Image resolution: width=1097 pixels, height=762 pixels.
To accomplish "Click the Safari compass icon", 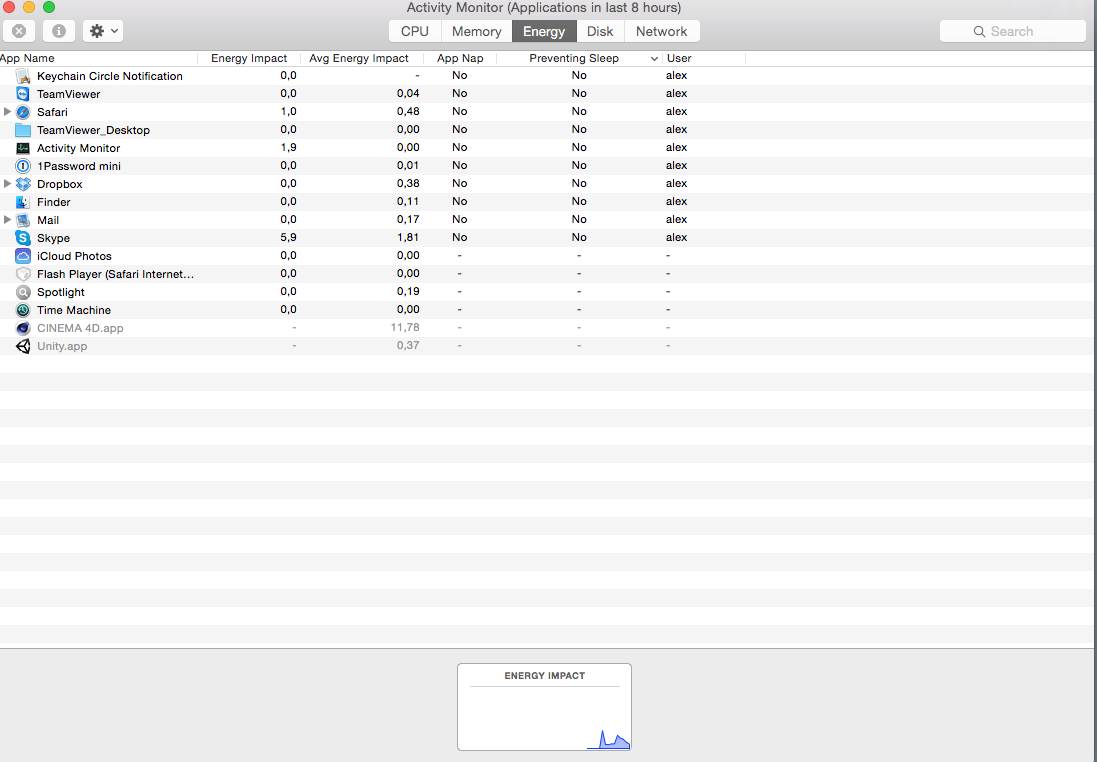I will pos(23,112).
